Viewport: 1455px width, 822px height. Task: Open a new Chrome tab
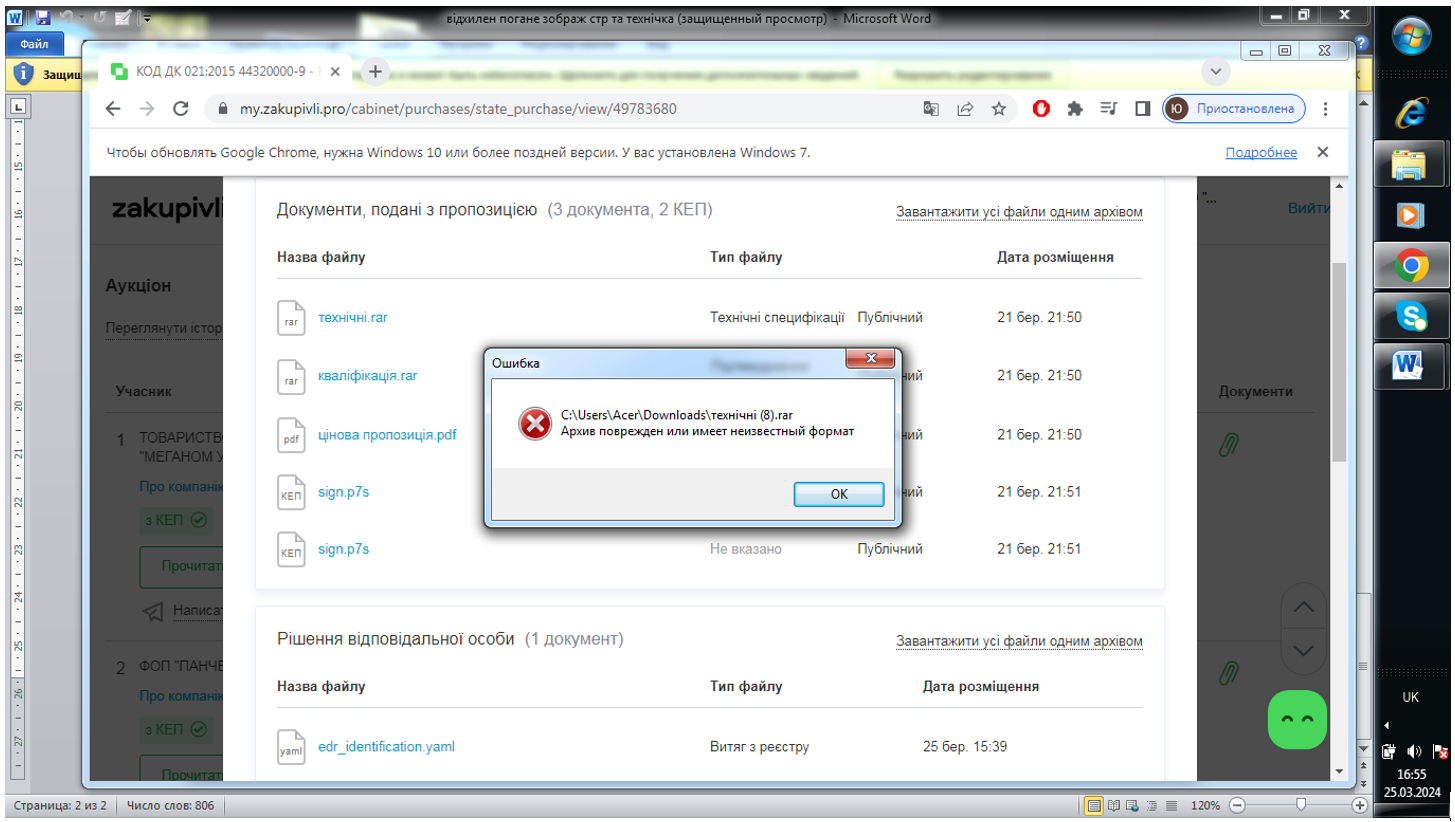[x=375, y=71]
